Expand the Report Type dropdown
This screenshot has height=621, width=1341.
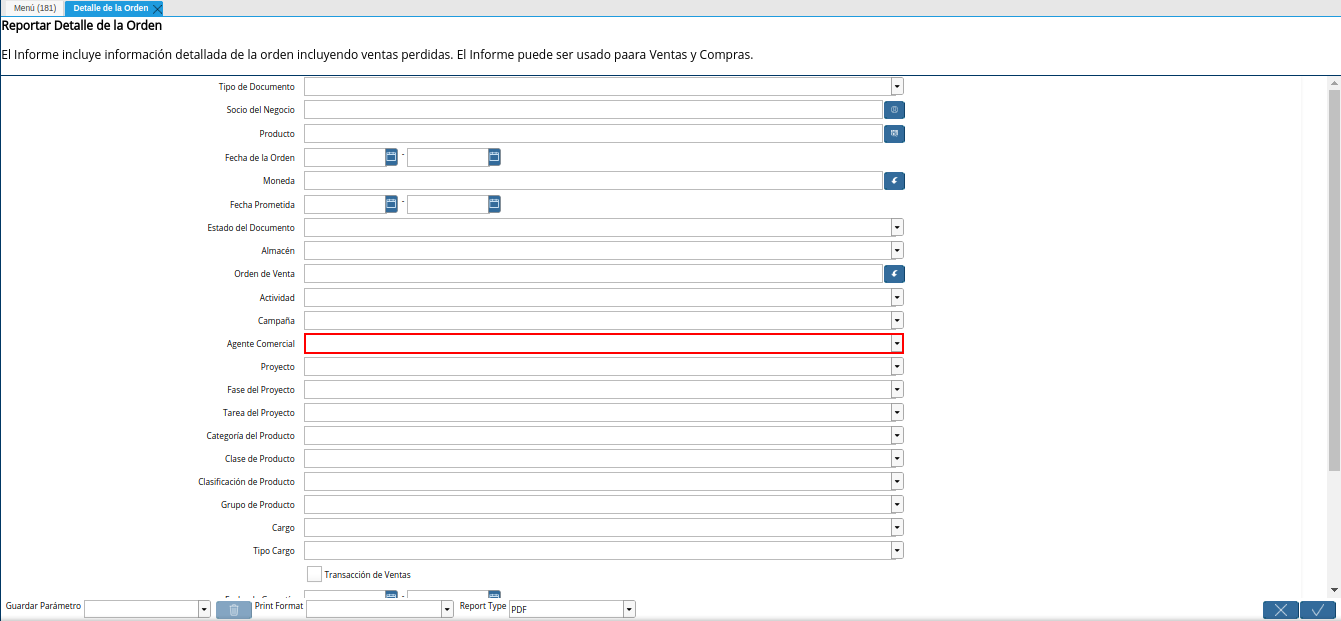(629, 609)
